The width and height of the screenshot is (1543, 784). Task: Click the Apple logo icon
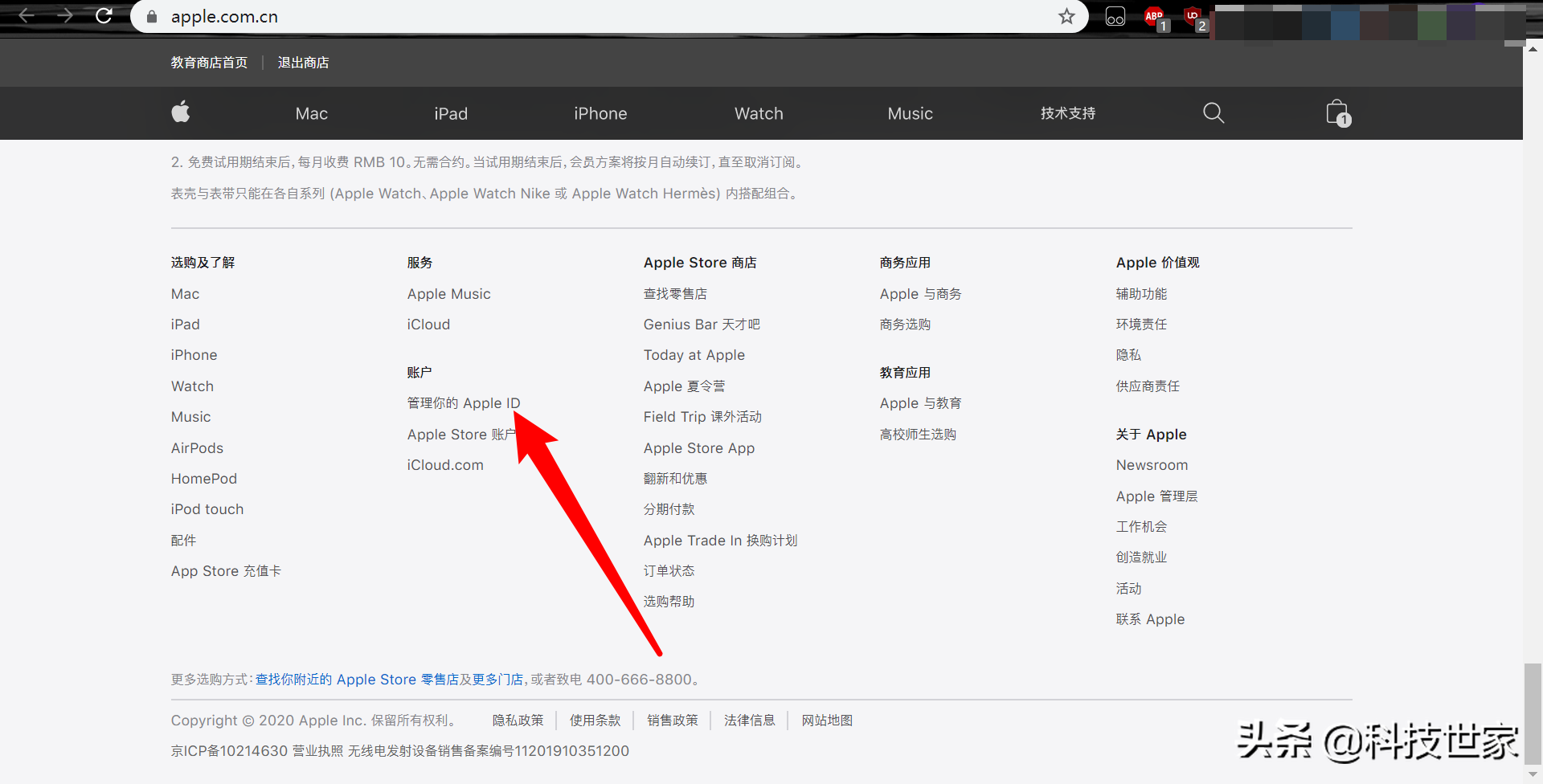[x=181, y=112]
